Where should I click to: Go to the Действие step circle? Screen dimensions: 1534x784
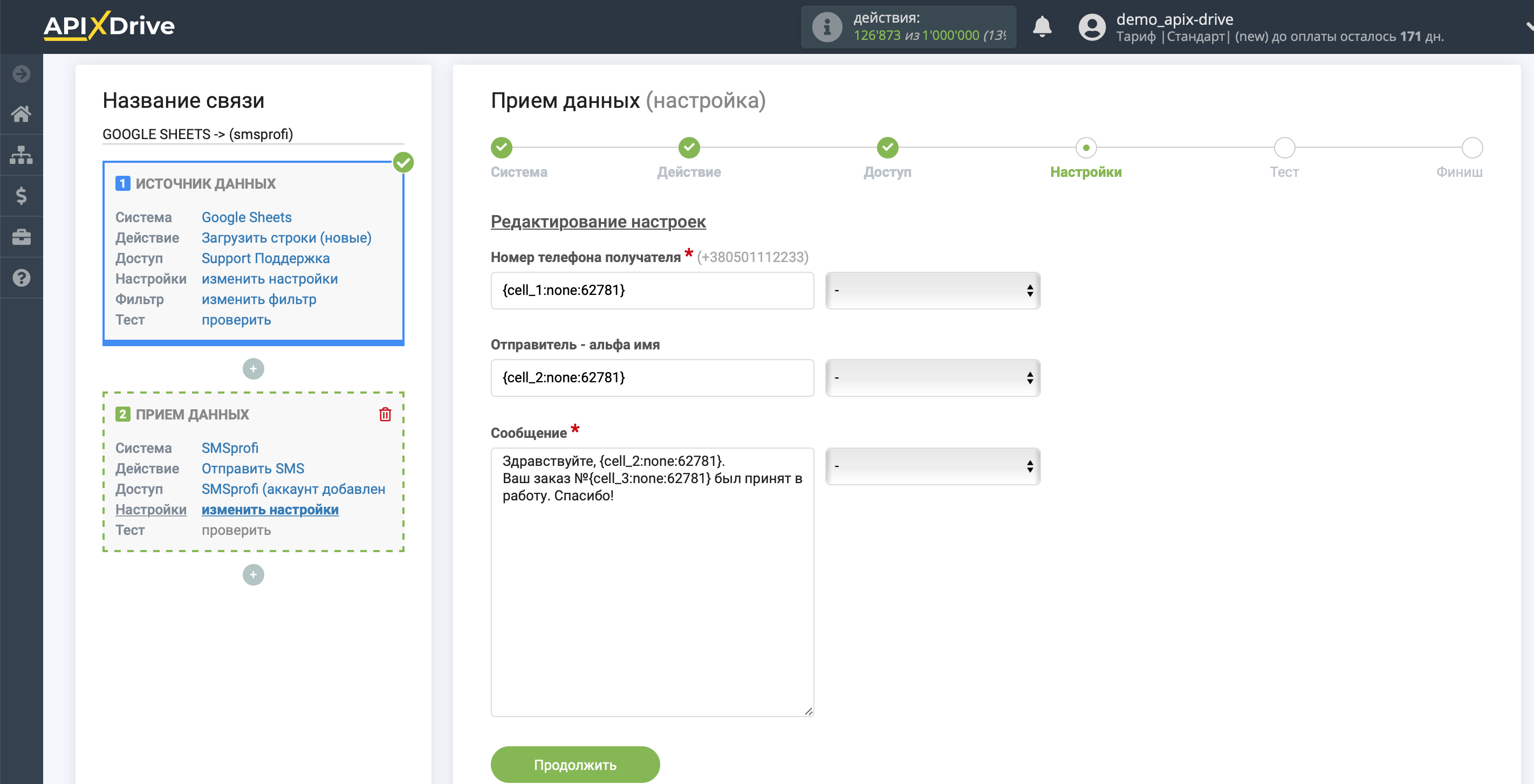pyautogui.click(x=689, y=148)
